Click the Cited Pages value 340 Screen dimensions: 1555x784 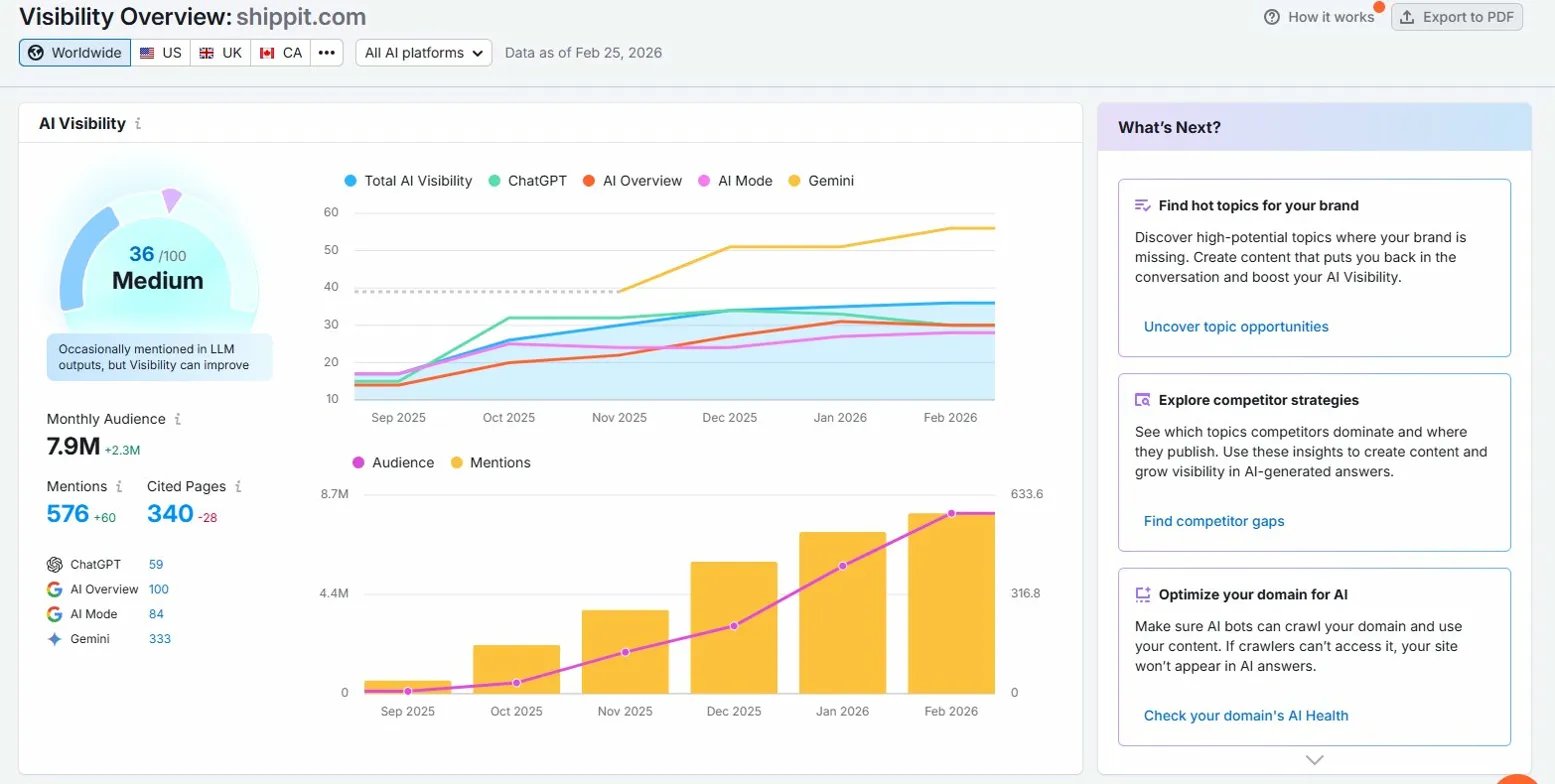(170, 514)
